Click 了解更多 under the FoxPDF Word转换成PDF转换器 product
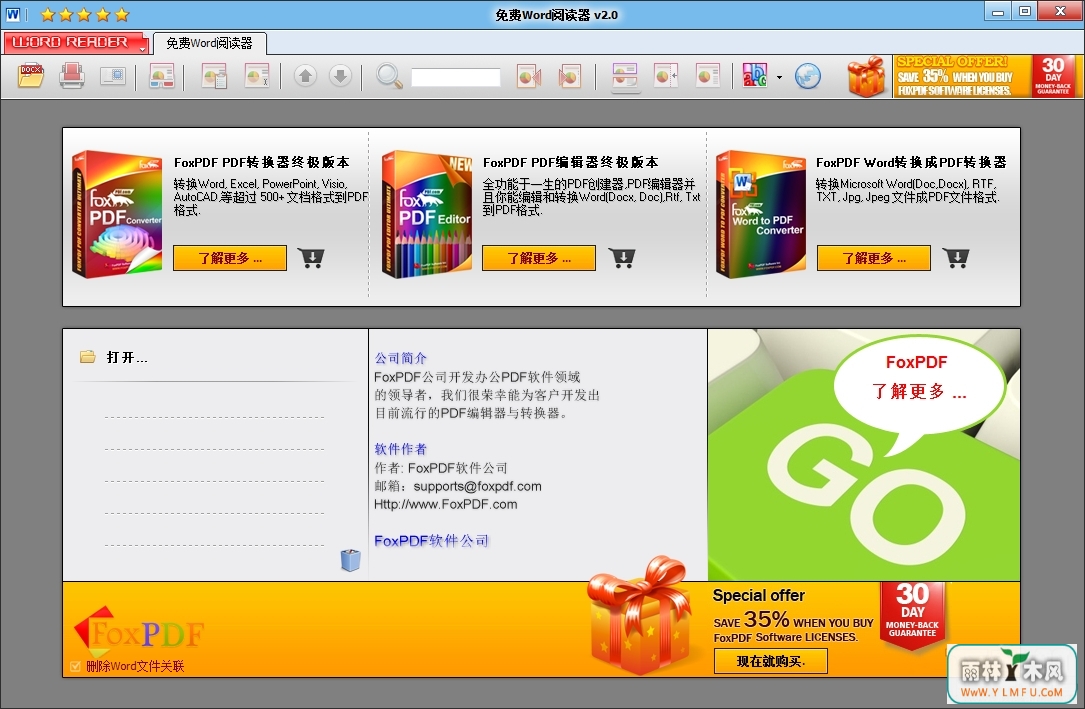The image size is (1085, 709). point(874,258)
